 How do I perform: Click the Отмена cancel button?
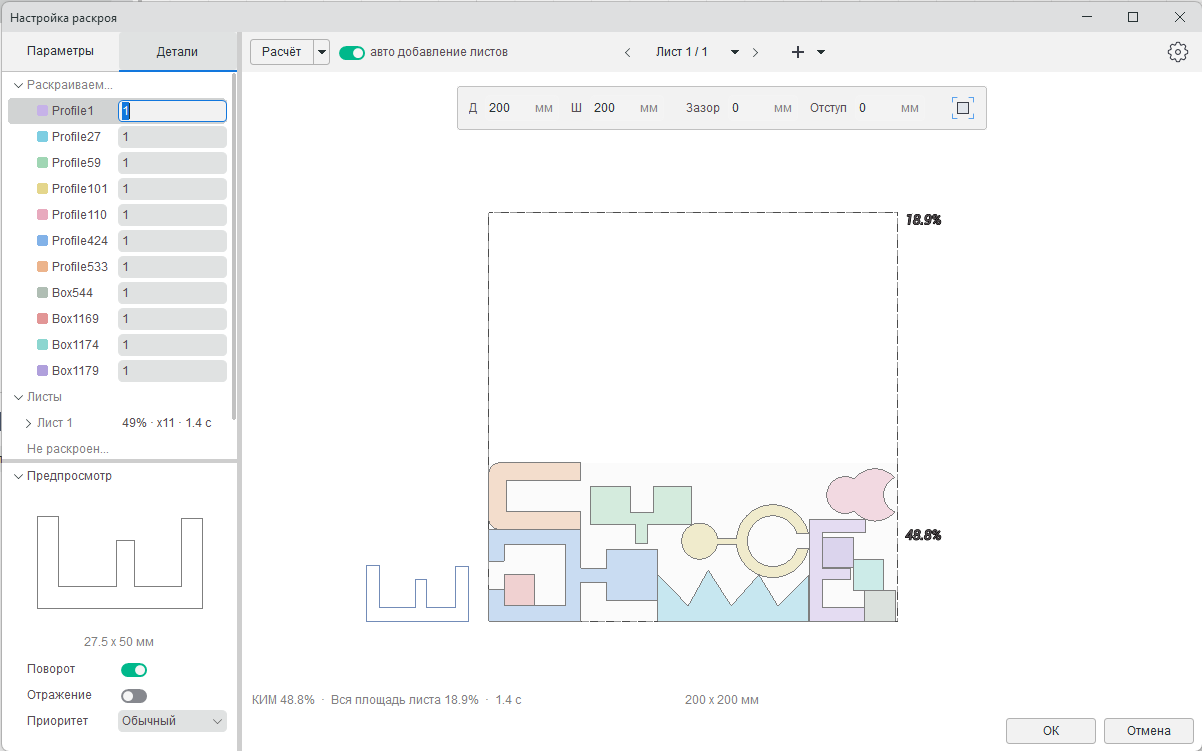click(1149, 731)
